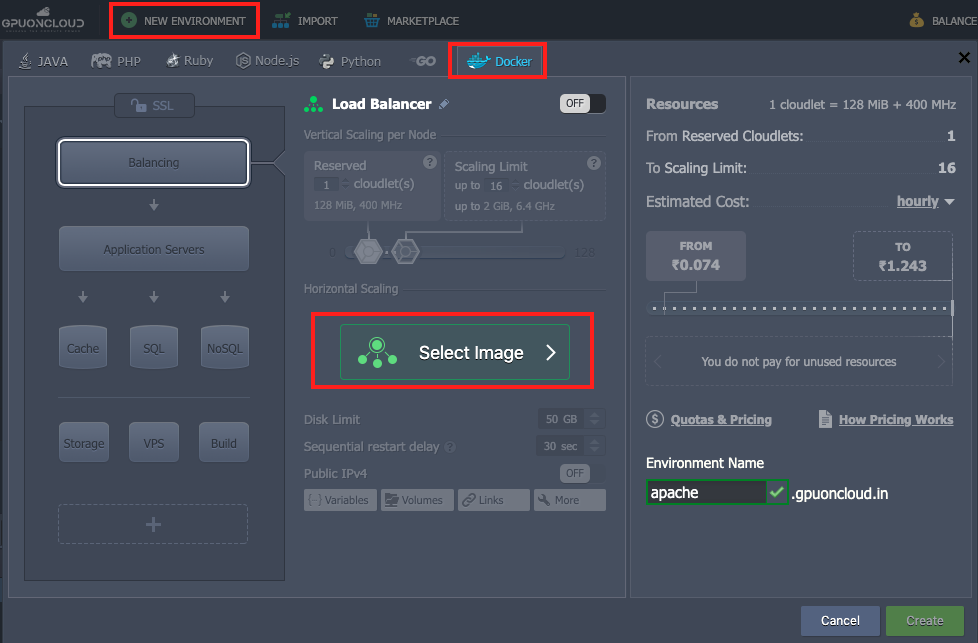Click the Build node icon

(224, 442)
